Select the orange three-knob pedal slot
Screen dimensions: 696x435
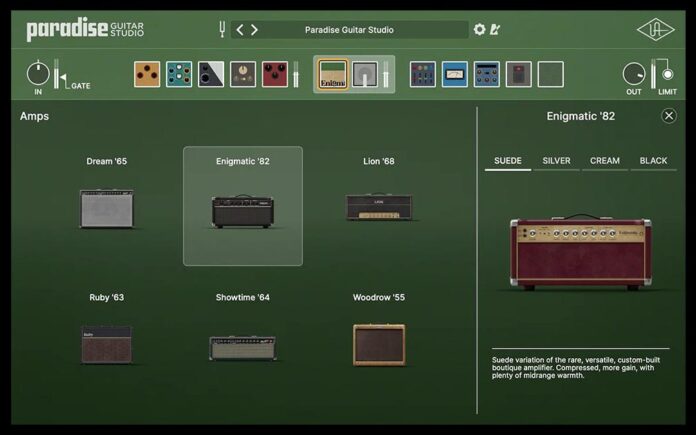click(x=147, y=74)
